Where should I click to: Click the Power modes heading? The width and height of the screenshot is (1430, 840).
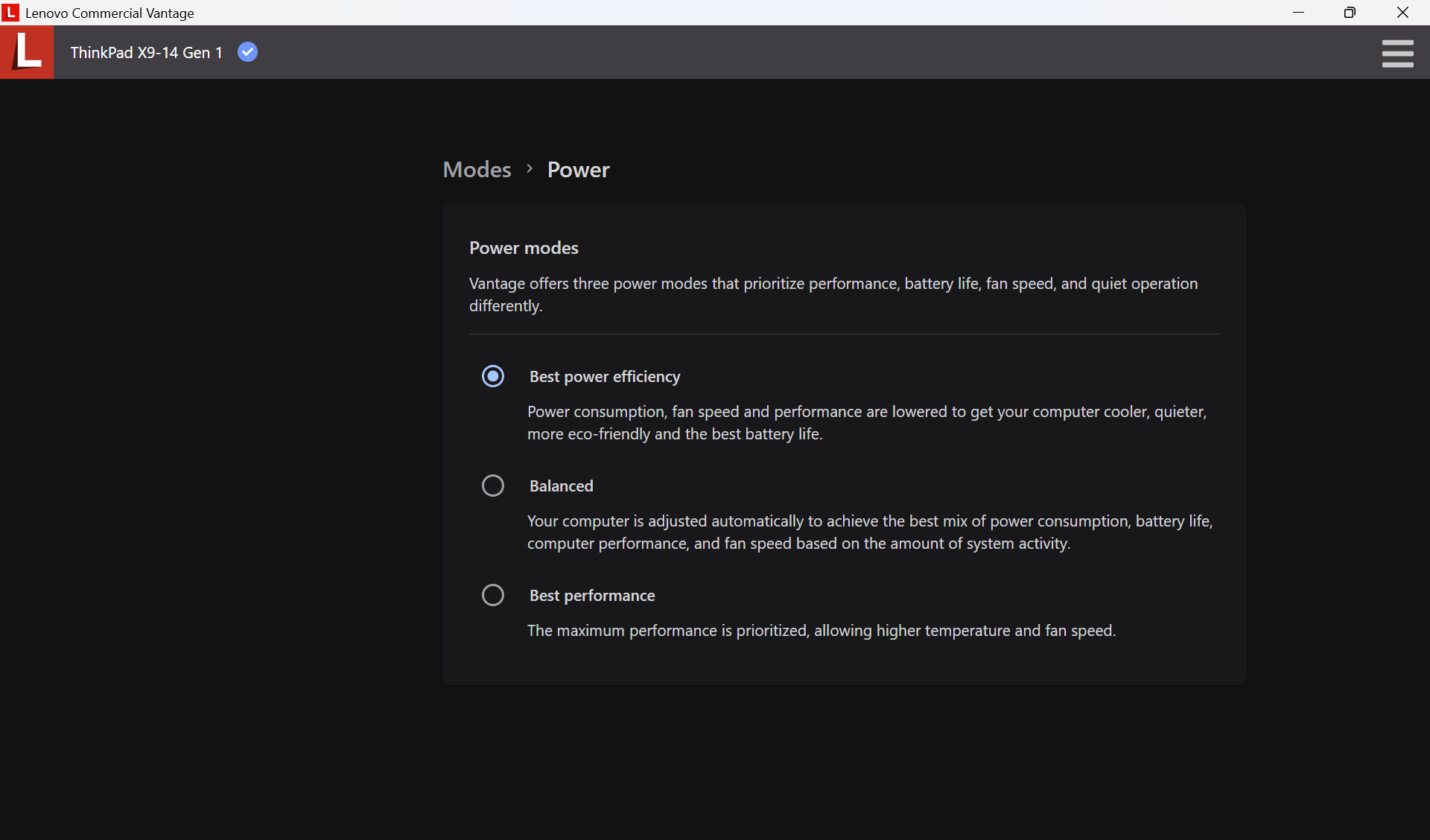(524, 248)
